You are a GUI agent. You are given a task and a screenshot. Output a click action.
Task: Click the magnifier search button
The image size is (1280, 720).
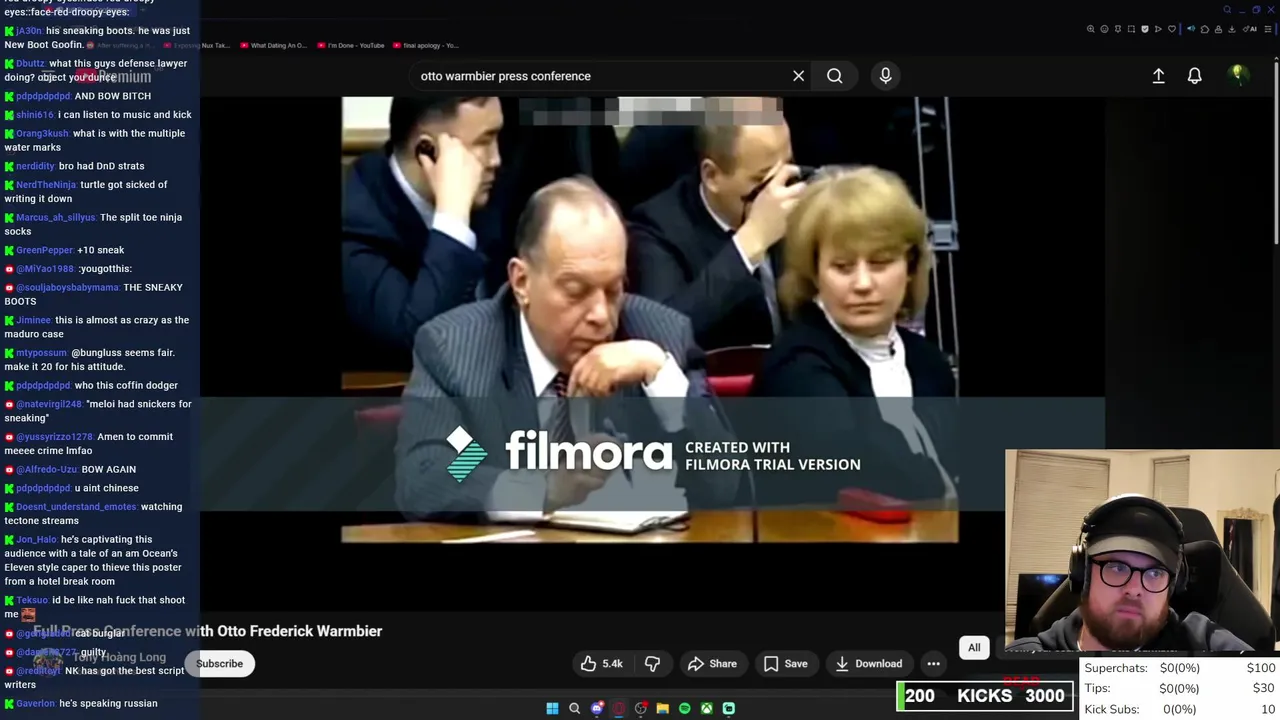point(834,76)
